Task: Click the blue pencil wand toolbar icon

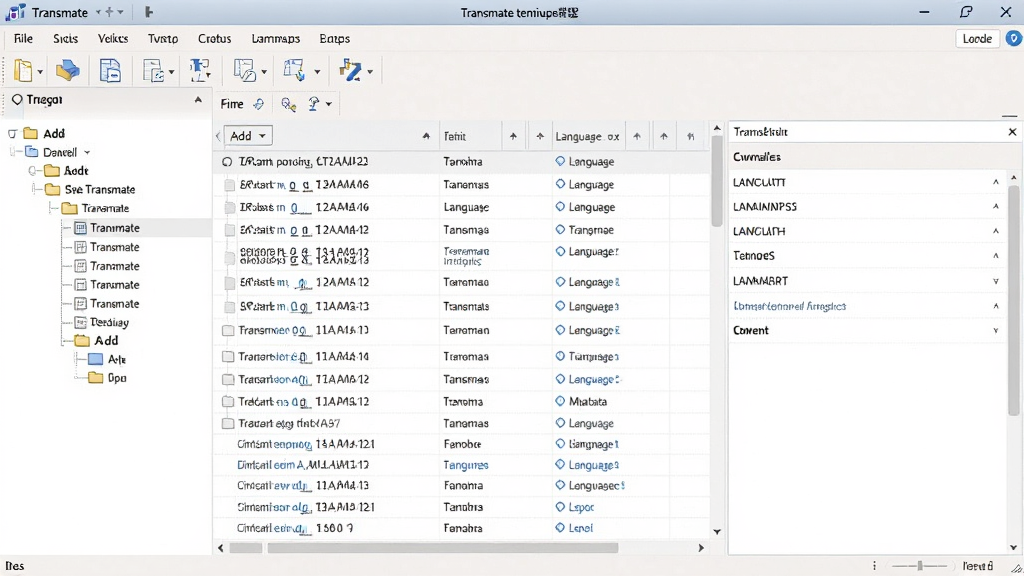Action: tap(351, 70)
